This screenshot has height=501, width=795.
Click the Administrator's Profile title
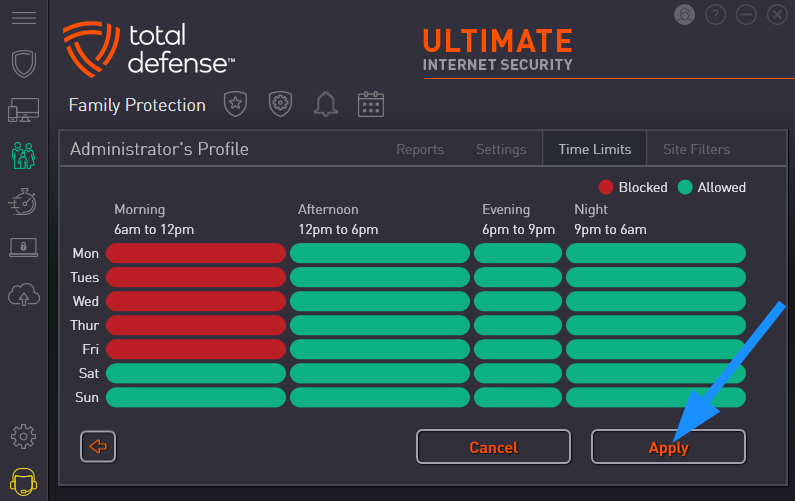coord(159,149)
